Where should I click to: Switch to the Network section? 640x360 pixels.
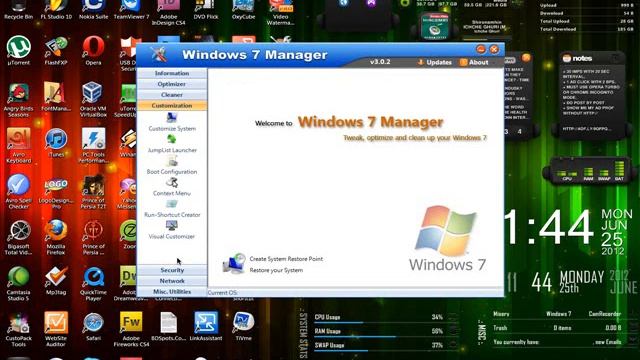point(172,281)
